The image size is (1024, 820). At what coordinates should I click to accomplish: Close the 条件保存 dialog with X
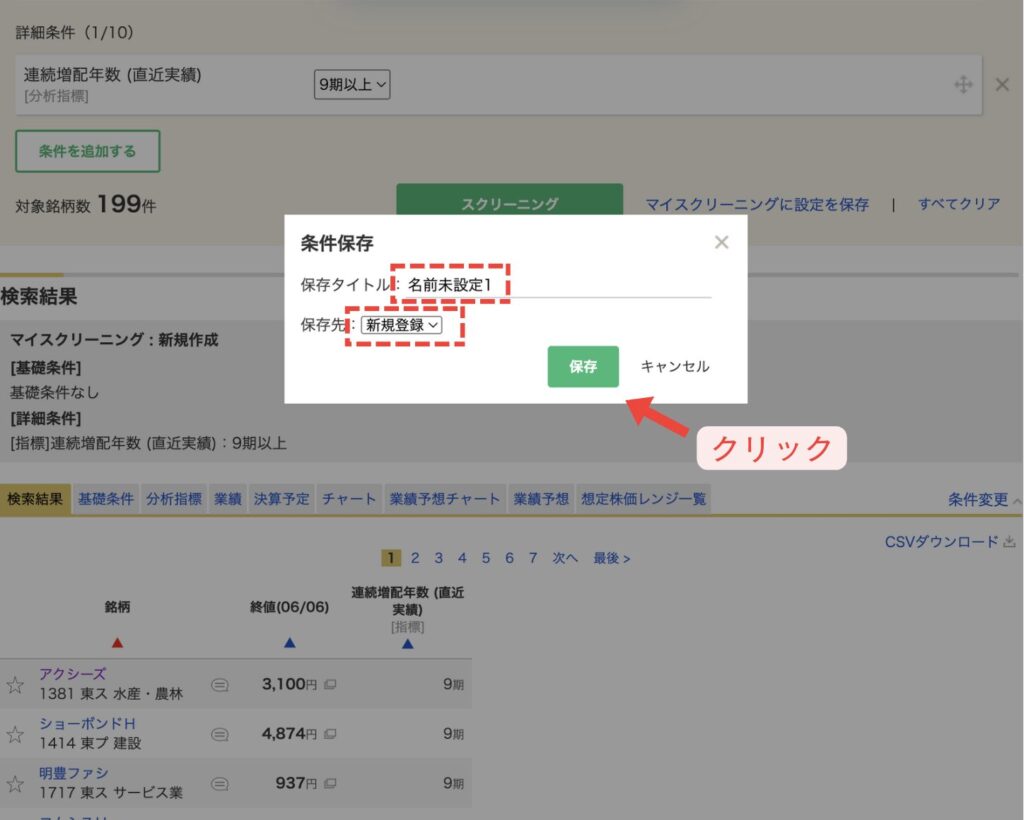click(721, 242)
